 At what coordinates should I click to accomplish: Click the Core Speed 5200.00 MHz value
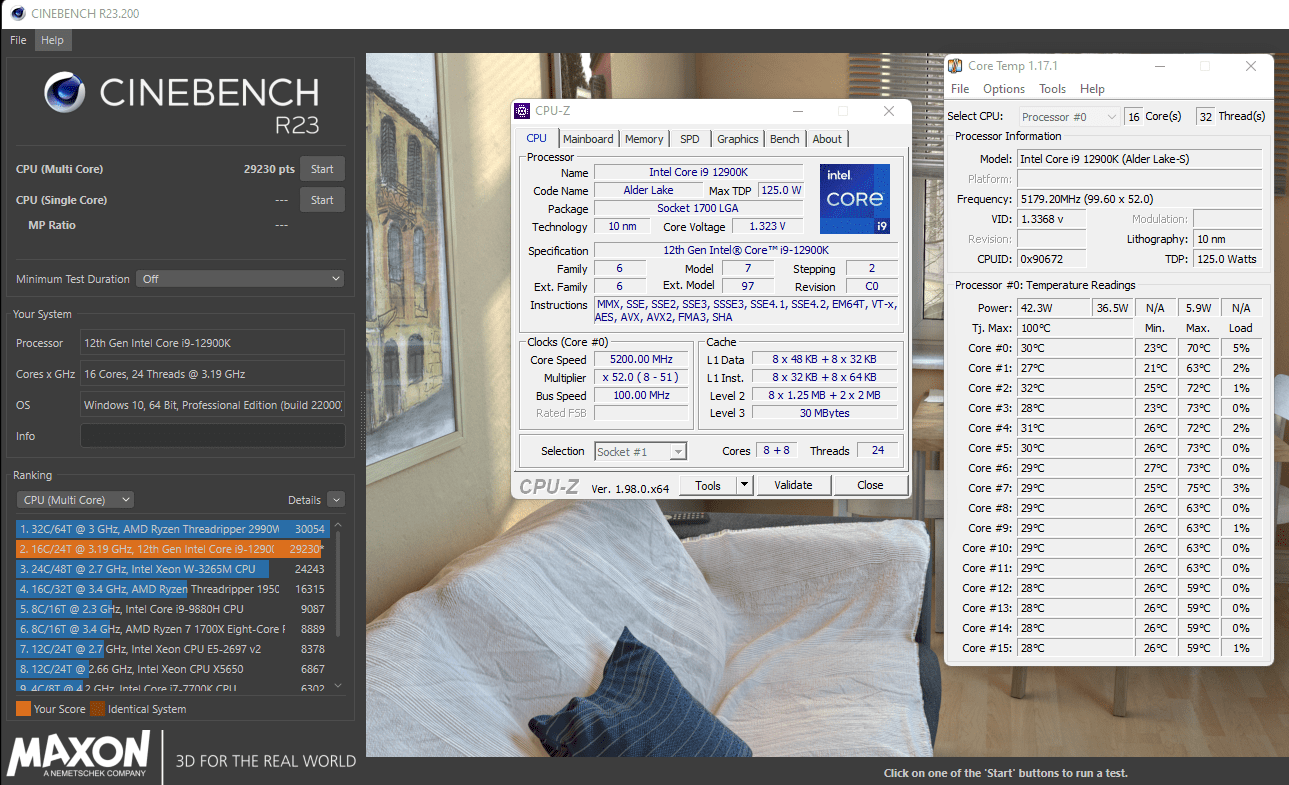coord(641,360)
